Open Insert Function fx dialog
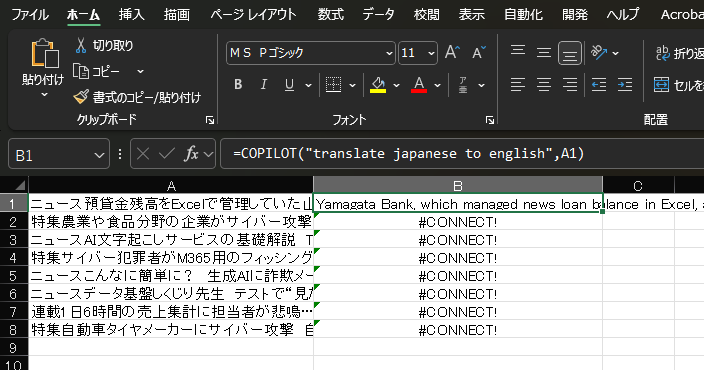This screenshot has height=370, width=704. (x=191, y=154)
